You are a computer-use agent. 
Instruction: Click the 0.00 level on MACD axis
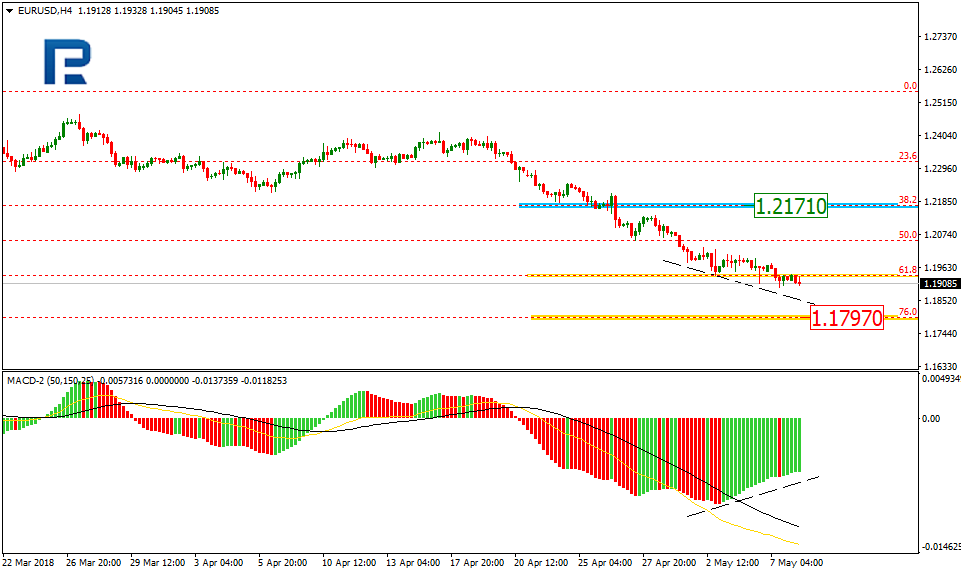(x=931, y=418)
